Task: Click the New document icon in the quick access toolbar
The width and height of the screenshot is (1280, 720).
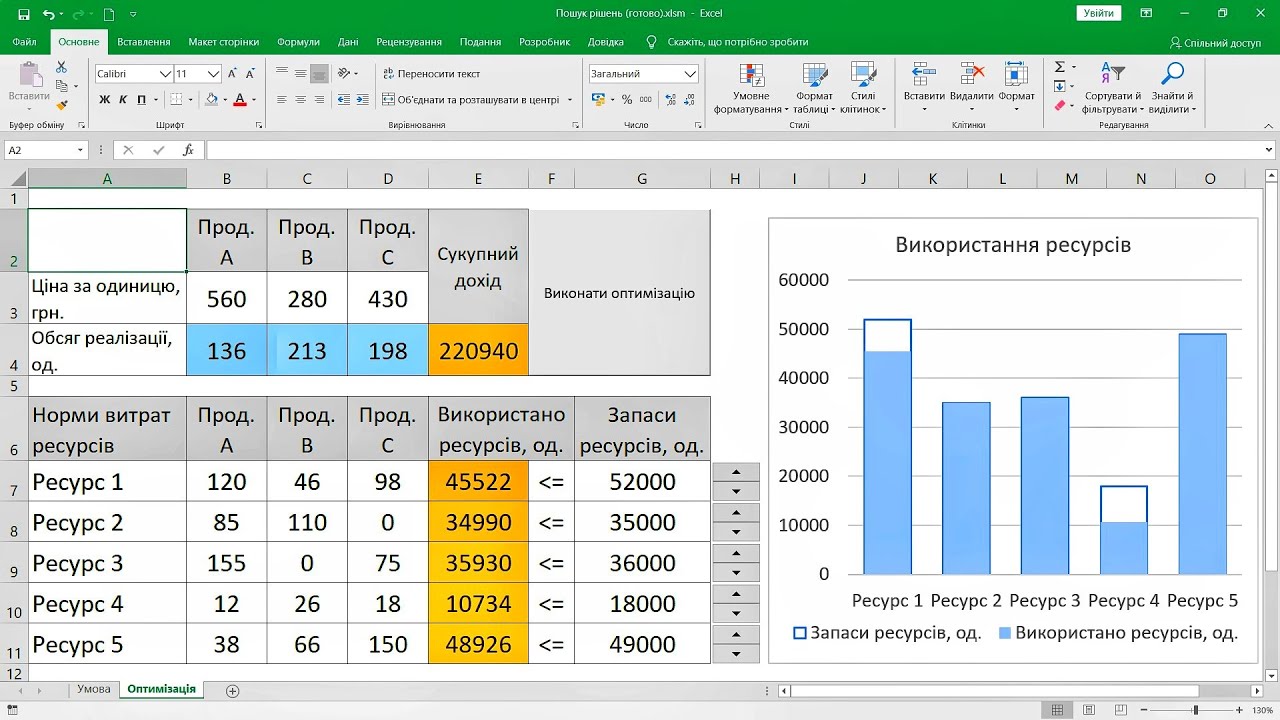Action: click(109, 14)
